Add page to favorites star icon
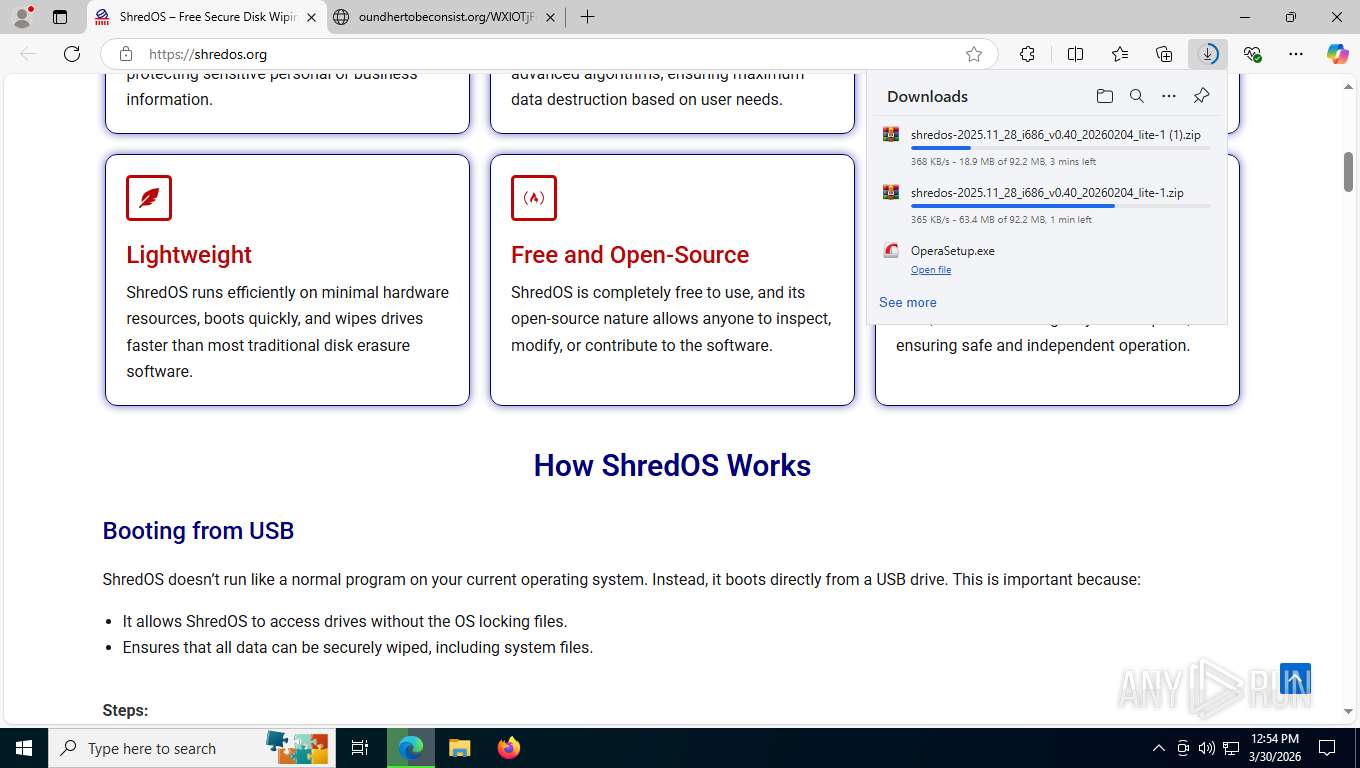 [974, 54]
